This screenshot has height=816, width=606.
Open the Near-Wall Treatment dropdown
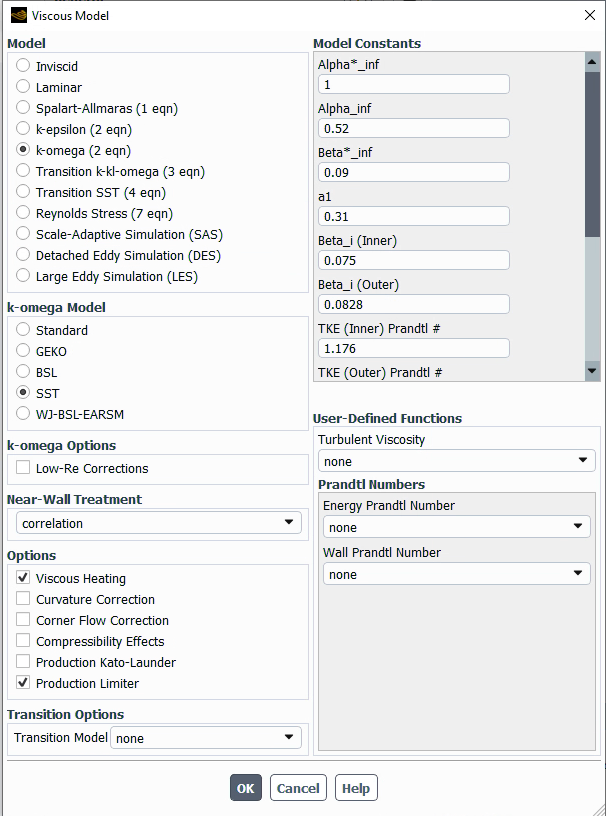pos(159,523)
